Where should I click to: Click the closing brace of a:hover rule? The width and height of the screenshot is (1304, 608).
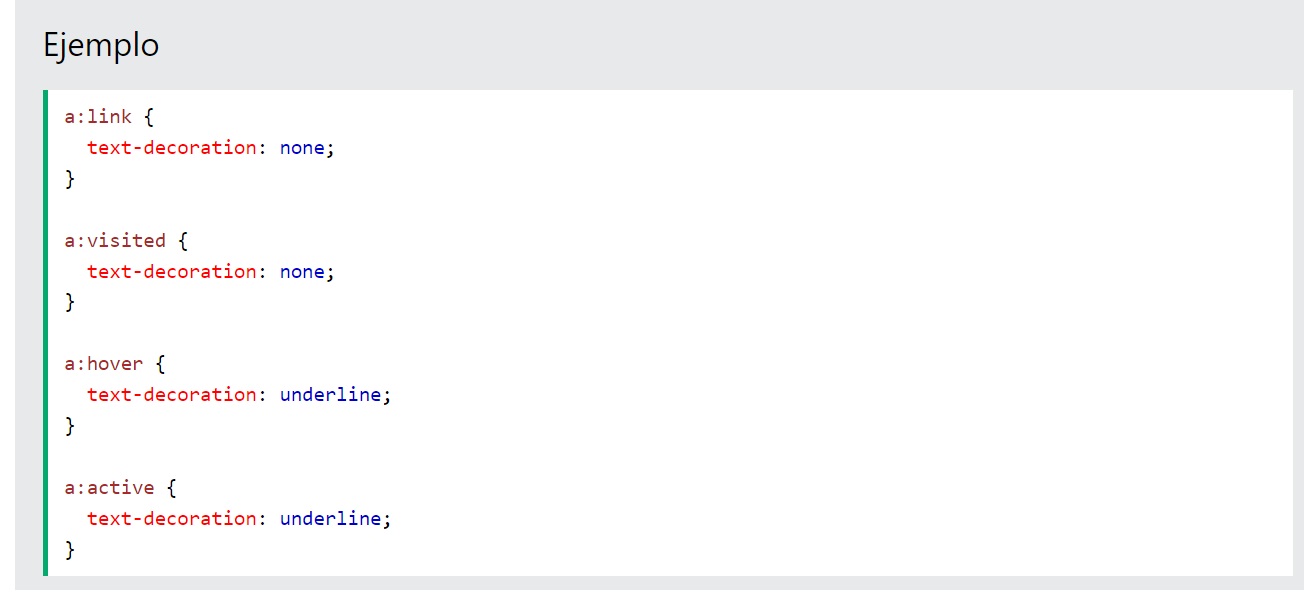click(x=70, y=426)
